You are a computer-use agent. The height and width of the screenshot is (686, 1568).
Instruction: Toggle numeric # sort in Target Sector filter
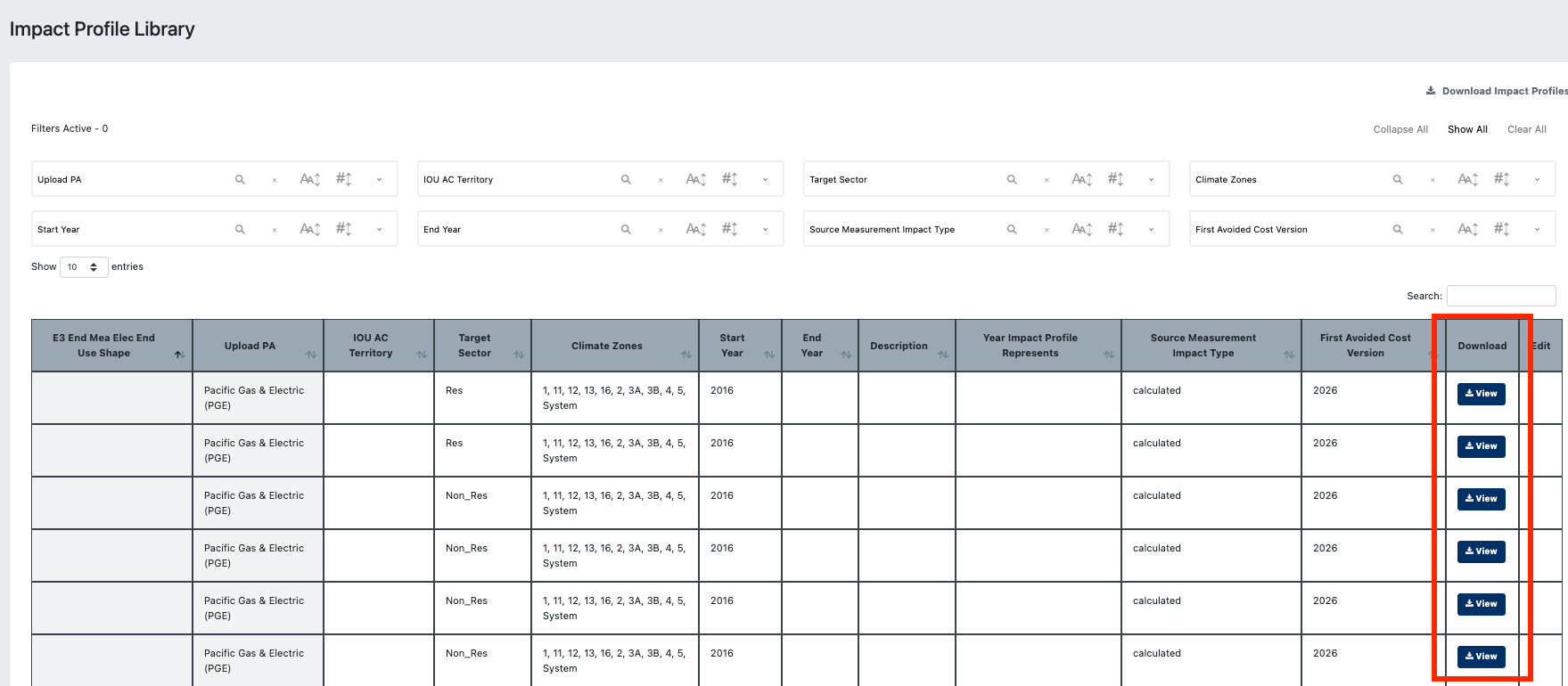coord(1115,179)
